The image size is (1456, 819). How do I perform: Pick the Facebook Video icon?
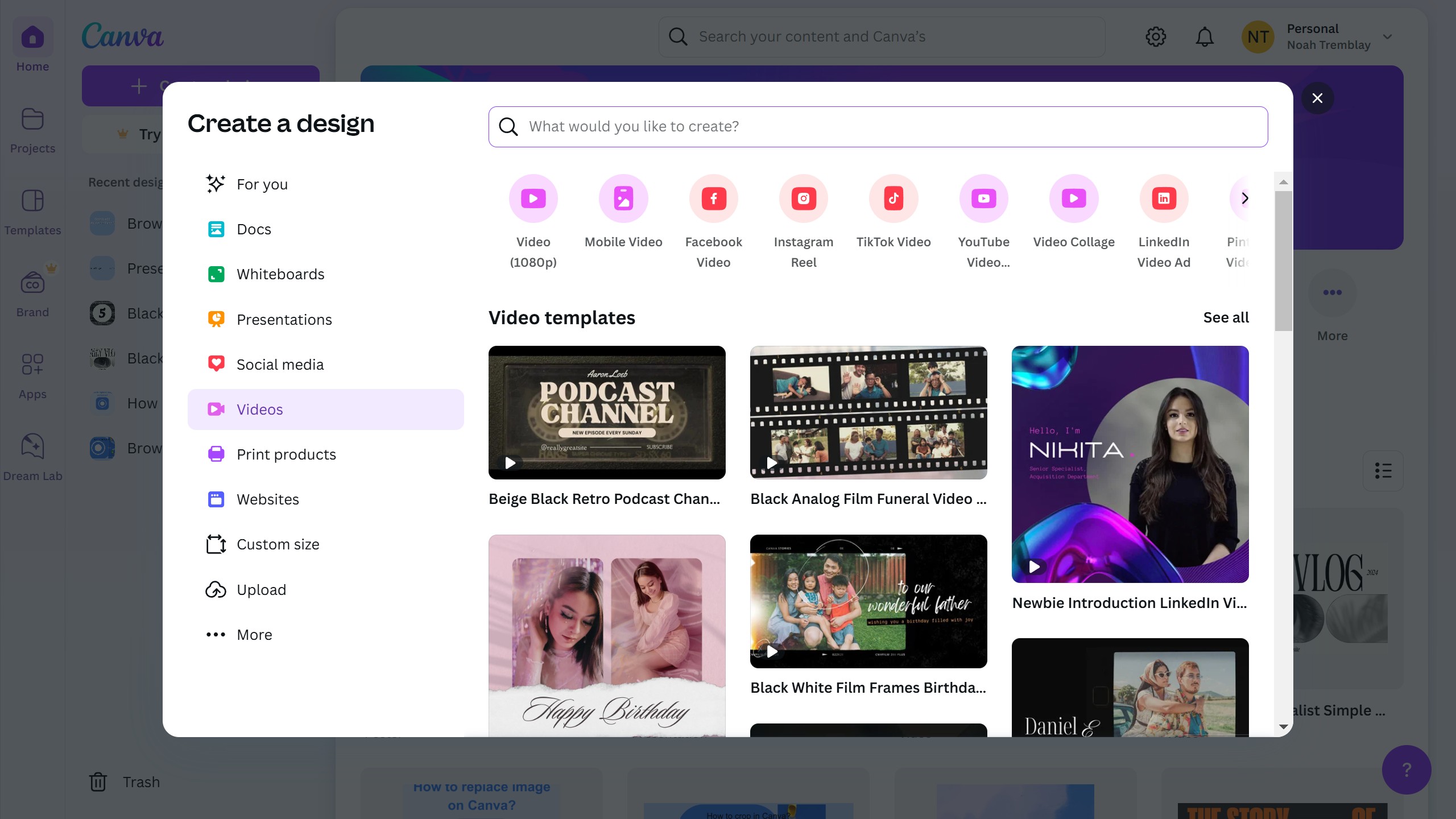pos(713,198)
